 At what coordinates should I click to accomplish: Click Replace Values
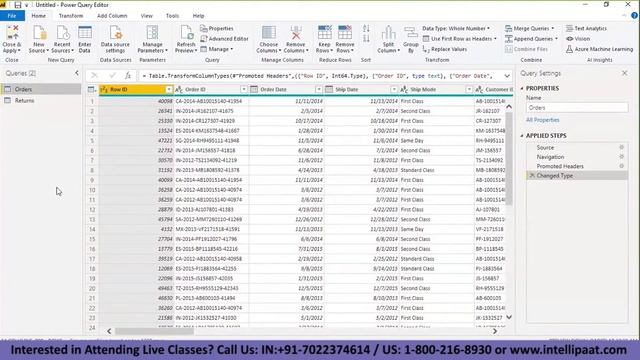pyautogui.click(x=445, y=49)
